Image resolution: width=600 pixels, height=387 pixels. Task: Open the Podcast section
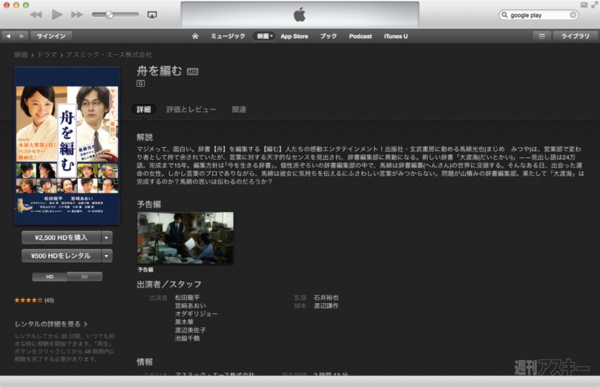pyautogui.click(x=360, y=36)
